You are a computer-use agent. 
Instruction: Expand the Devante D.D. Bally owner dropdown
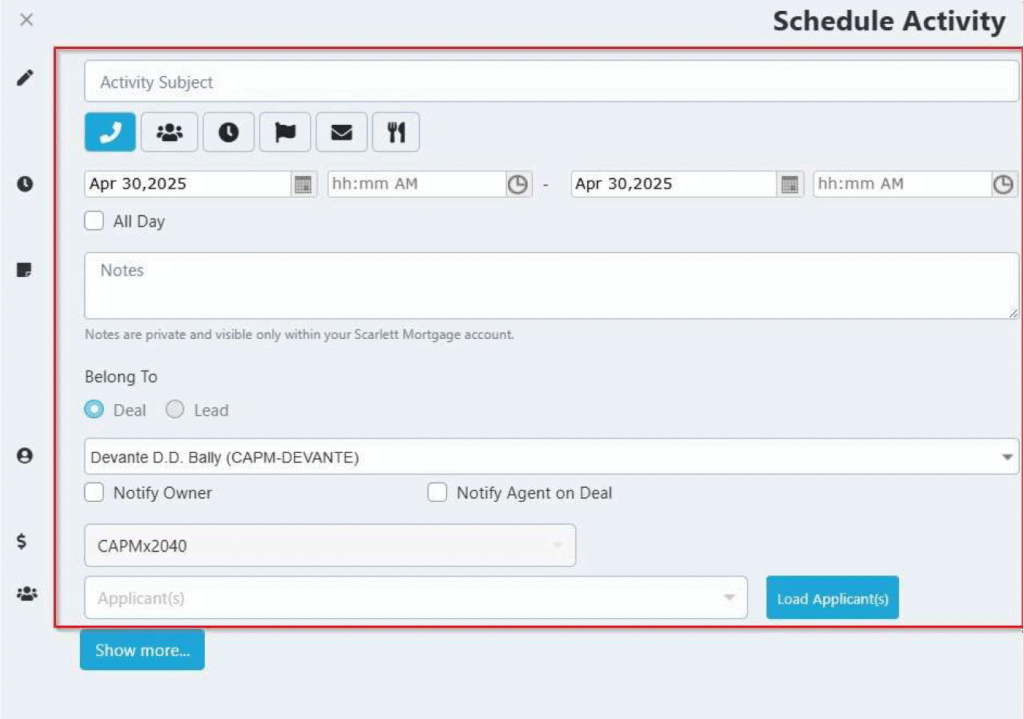click(x=551, y=456)
